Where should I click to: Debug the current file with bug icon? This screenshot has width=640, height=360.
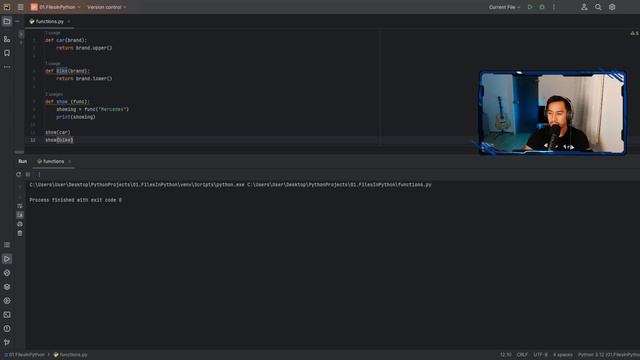[x=542, y=7]
